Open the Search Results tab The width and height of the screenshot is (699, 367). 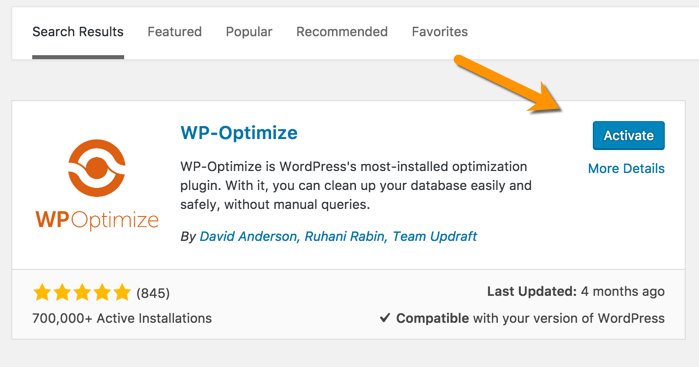(x=78, y=32)
